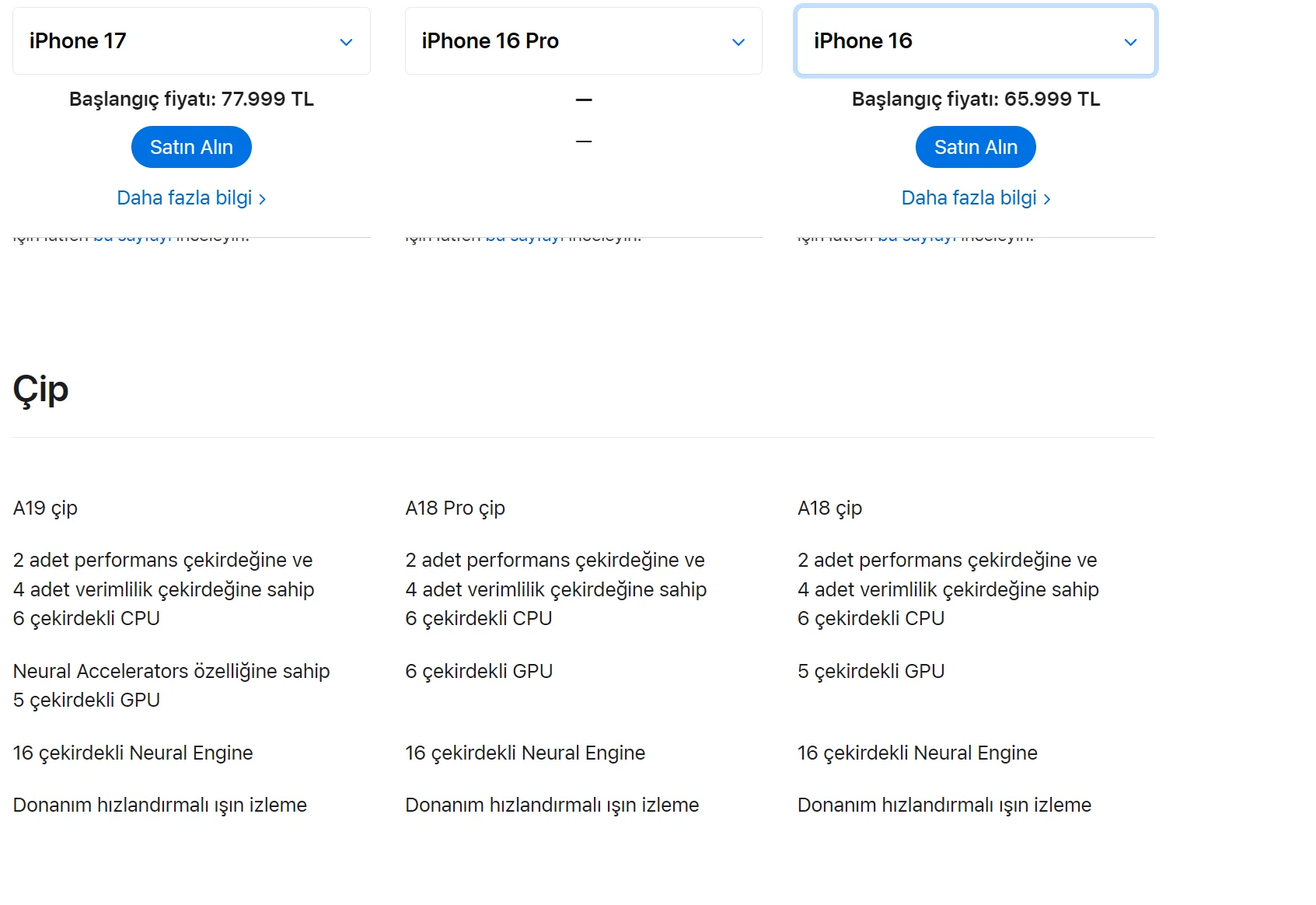Click chevron arrow in iPhone 16 selector
The width and height of the screenshot is (1316, 905).
(1131, 42)
